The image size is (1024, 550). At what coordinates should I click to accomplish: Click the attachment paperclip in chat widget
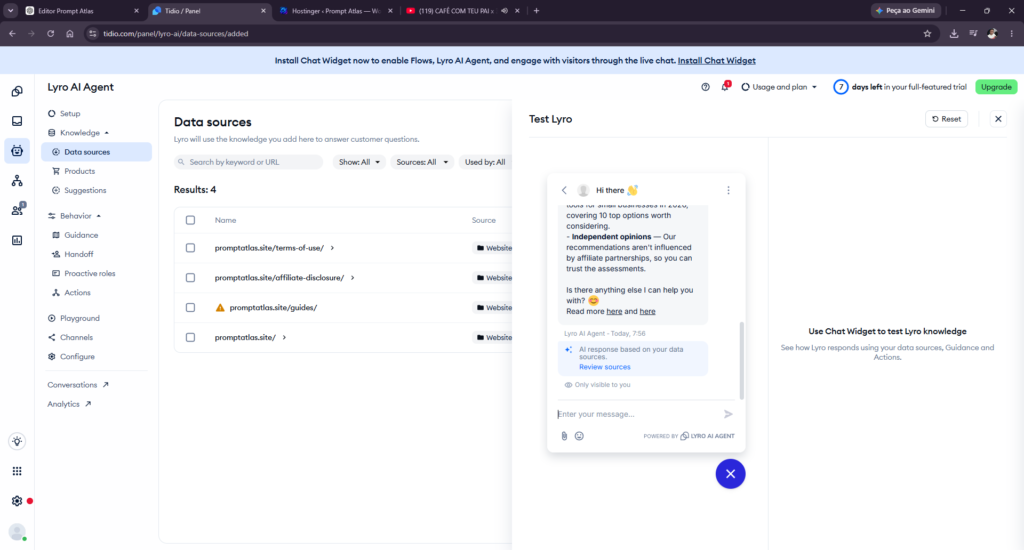point(564,436)
